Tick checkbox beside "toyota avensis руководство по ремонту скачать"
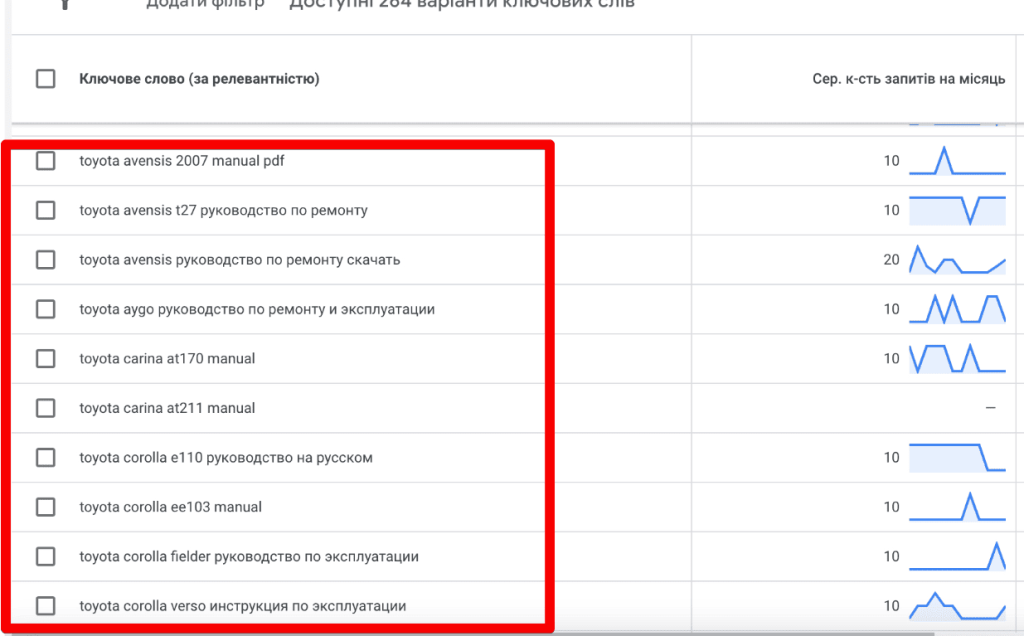 [45, 260]
